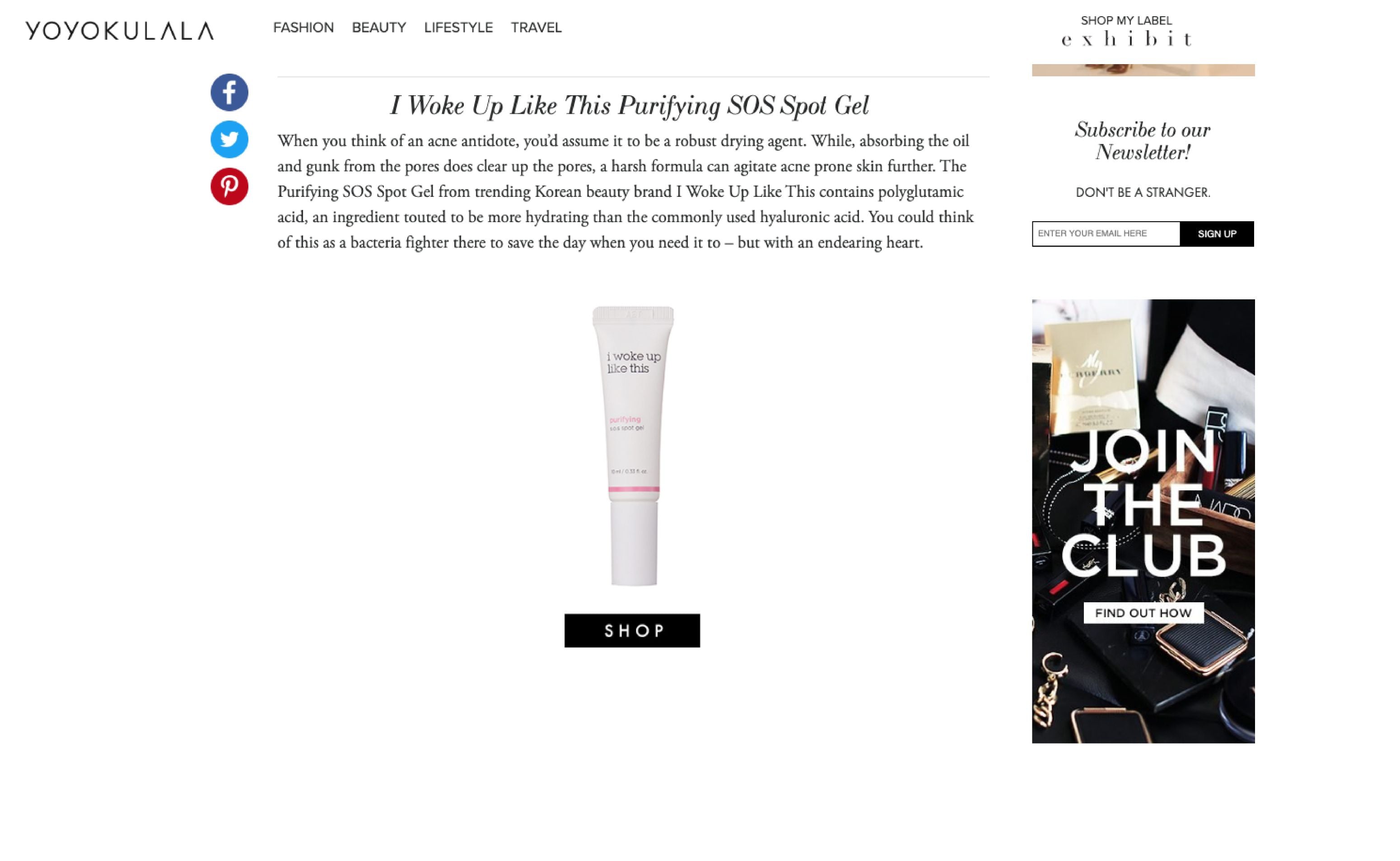Click the spot gel product tube image

[x=633, y=446]
